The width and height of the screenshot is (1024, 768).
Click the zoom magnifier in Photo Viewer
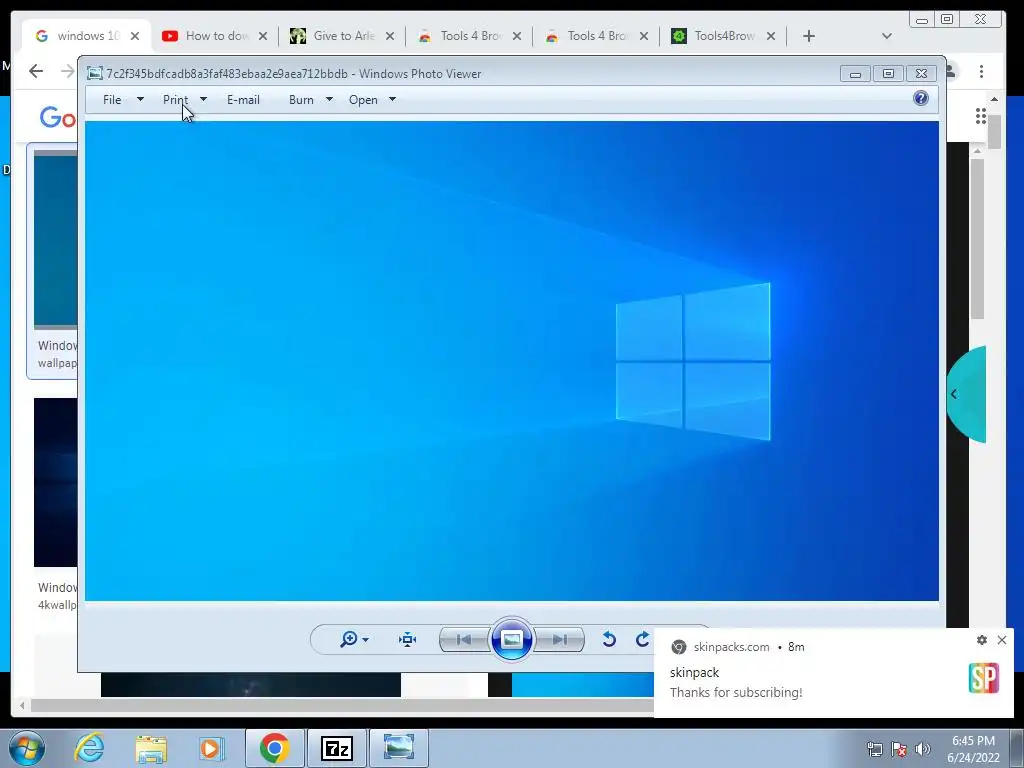tap(349, 639)
